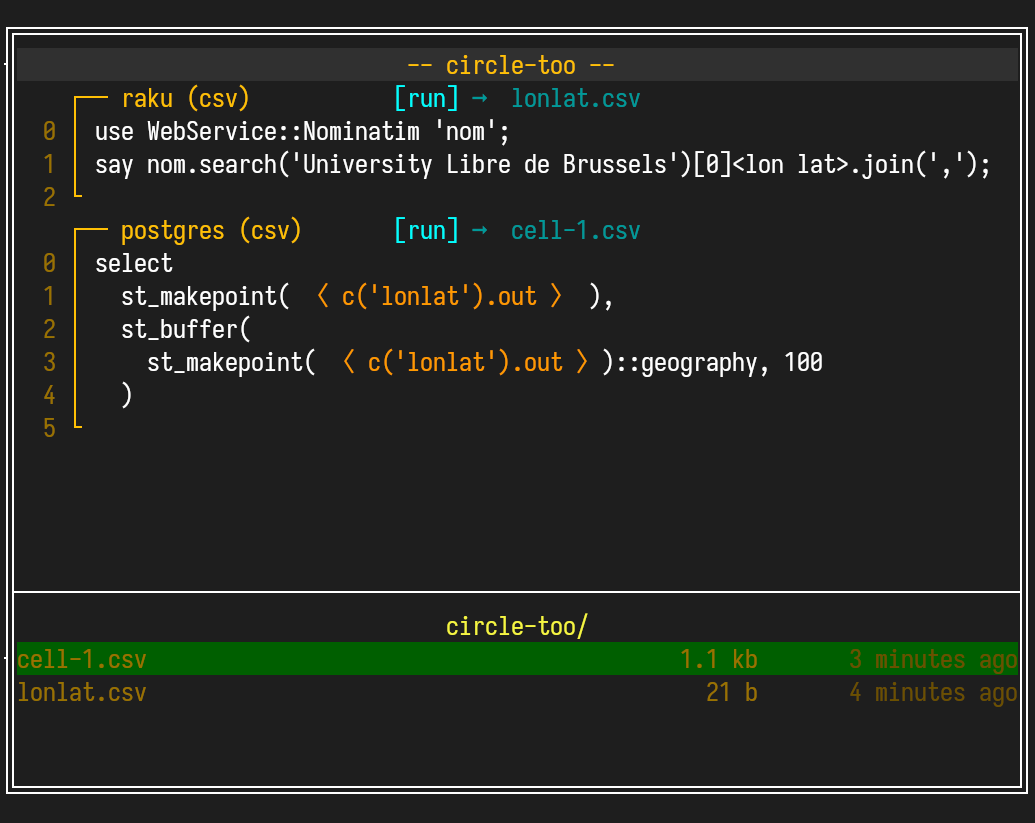Click line number 2 in raku gutter
Viewport: 1035px width, 823px height.
49,198
